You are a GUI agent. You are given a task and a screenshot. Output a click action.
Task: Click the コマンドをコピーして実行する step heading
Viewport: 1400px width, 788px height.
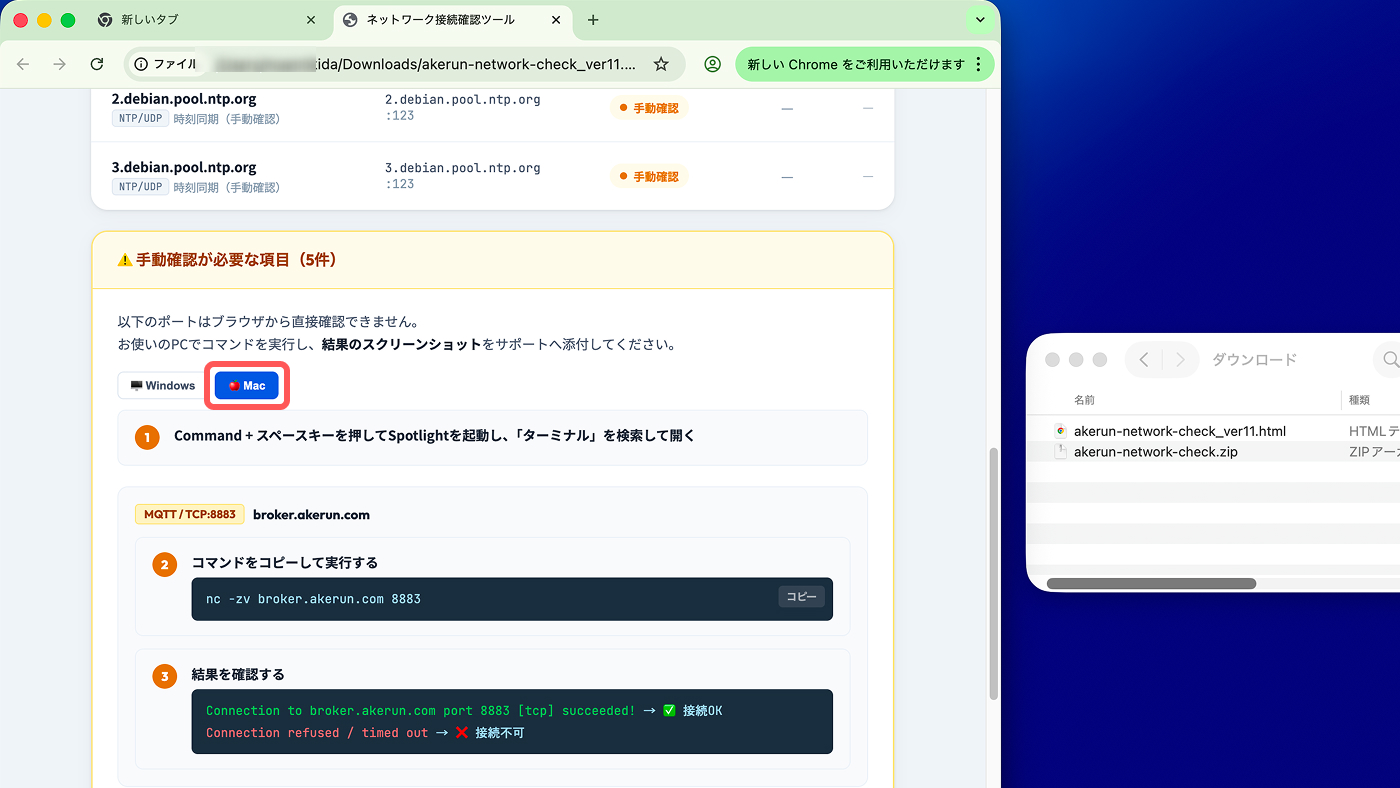pyautogui.click(x=285, y=563)
